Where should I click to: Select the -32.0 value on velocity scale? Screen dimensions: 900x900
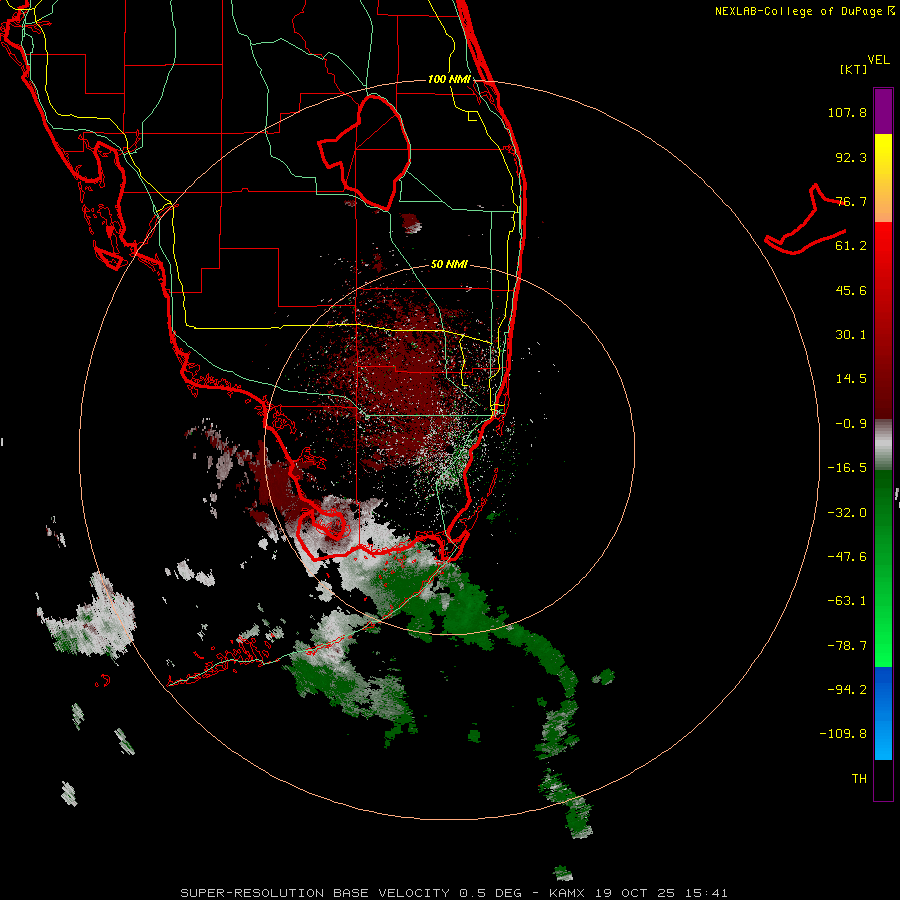[x=847, y=513]
